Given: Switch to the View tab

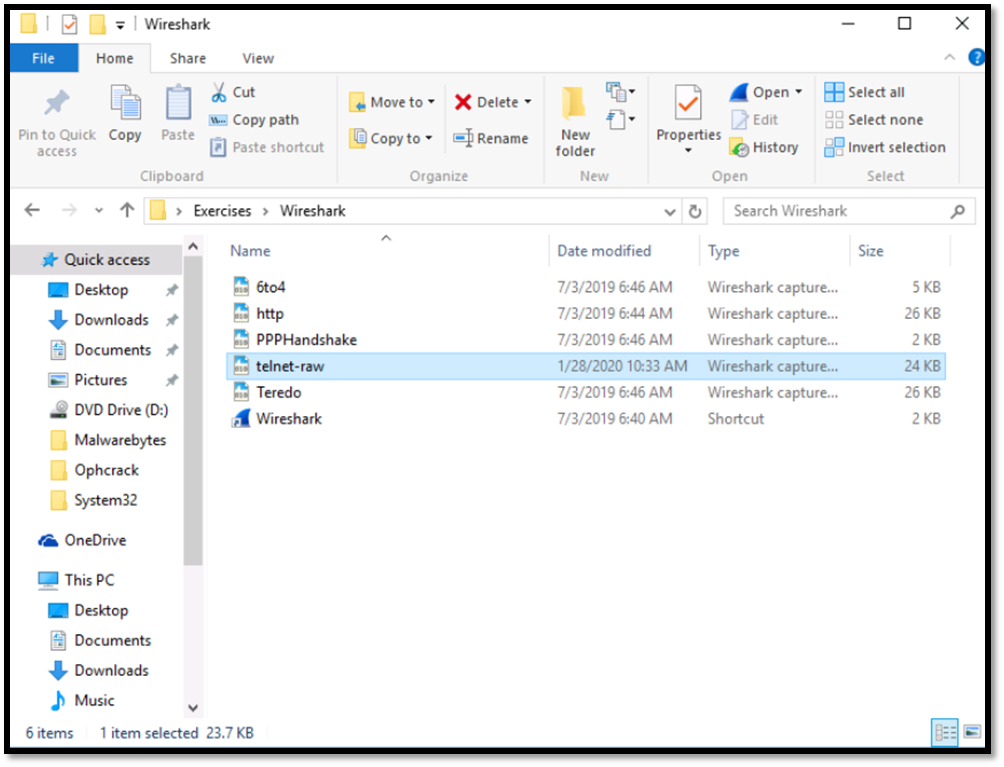Looking at the screenshot, I should click(x=258, y=58).
